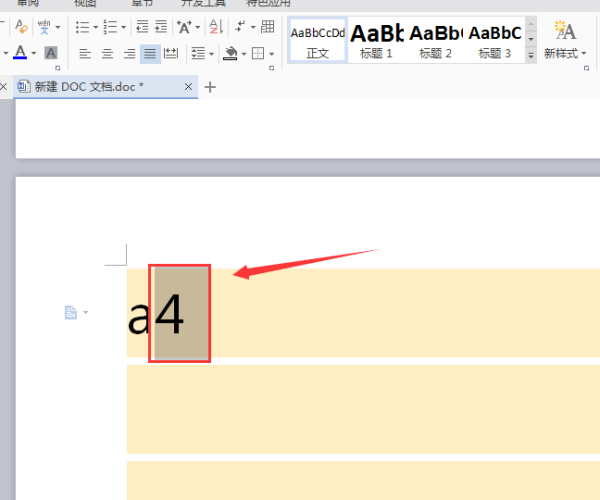The width and height of the screenshot is (600, 500).
Task: Open the paragraph marks dropdown arrow
Action: [253, 27]
